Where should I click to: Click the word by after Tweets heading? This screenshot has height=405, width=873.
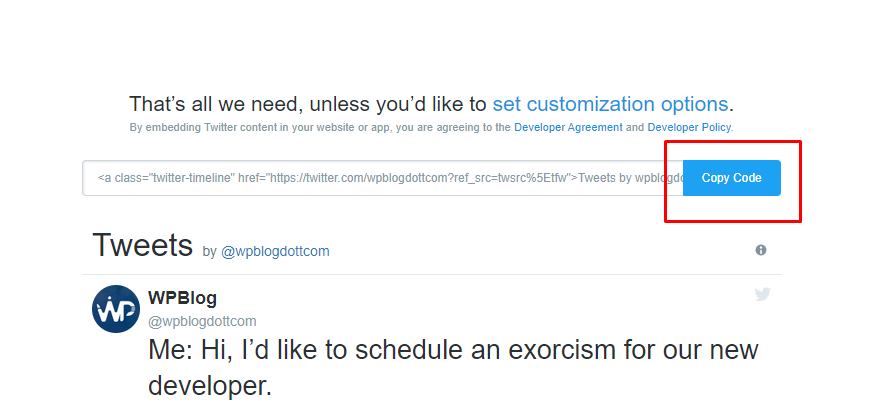(209, 252)
